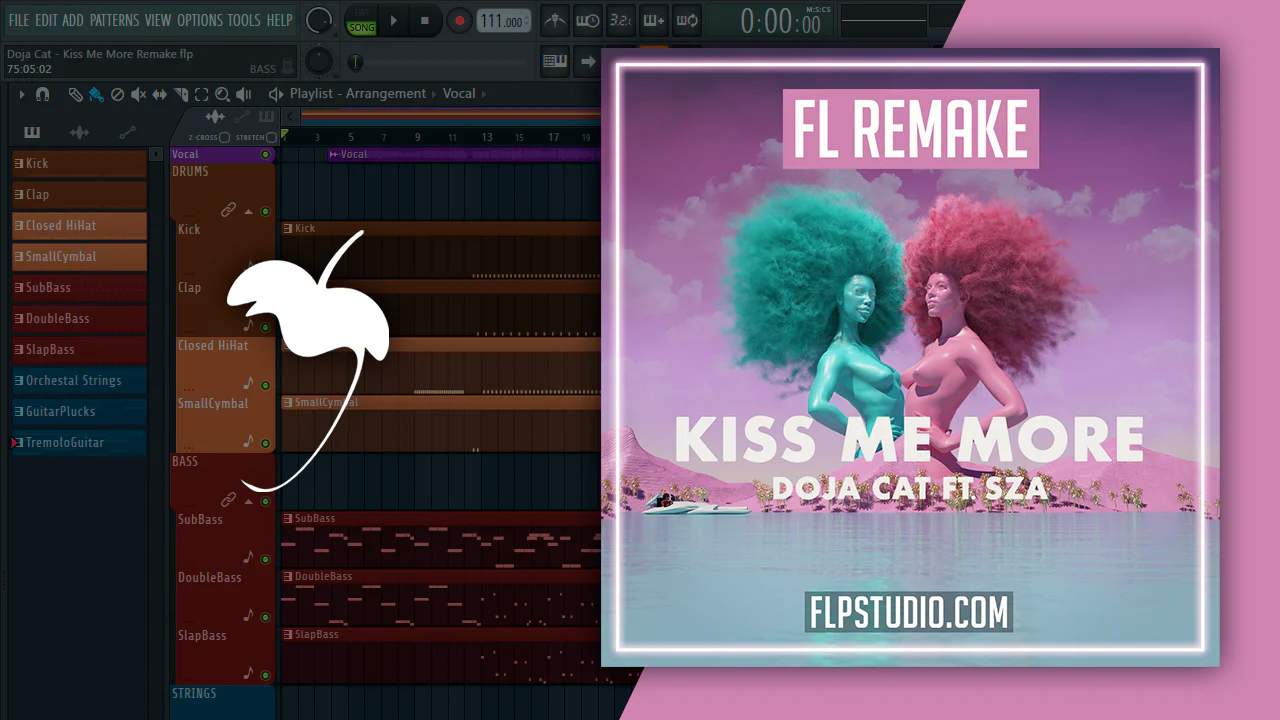
Task: Select the Clap pattern in picker
Action: pos(79,194)
